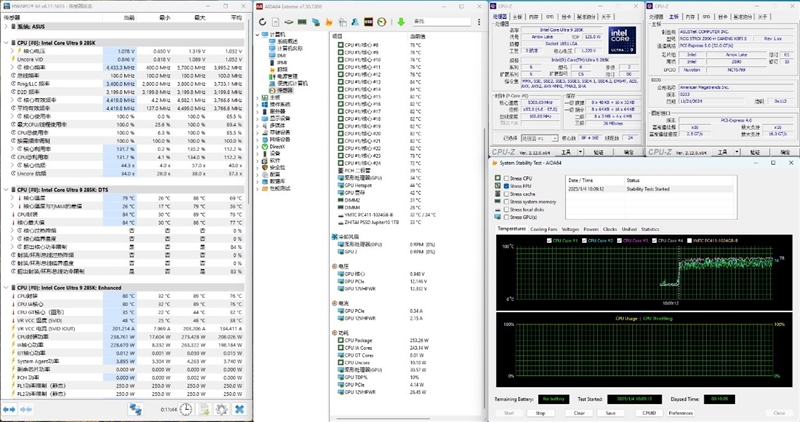Click Clear button in System Stability Test

click(x=579, y=413)
